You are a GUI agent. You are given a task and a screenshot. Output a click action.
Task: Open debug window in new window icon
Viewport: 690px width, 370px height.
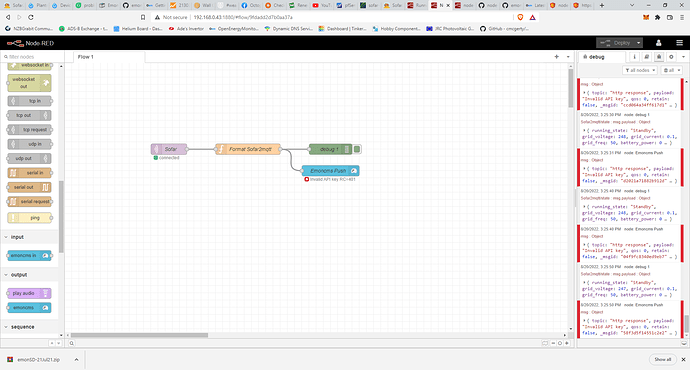point(684,343)
